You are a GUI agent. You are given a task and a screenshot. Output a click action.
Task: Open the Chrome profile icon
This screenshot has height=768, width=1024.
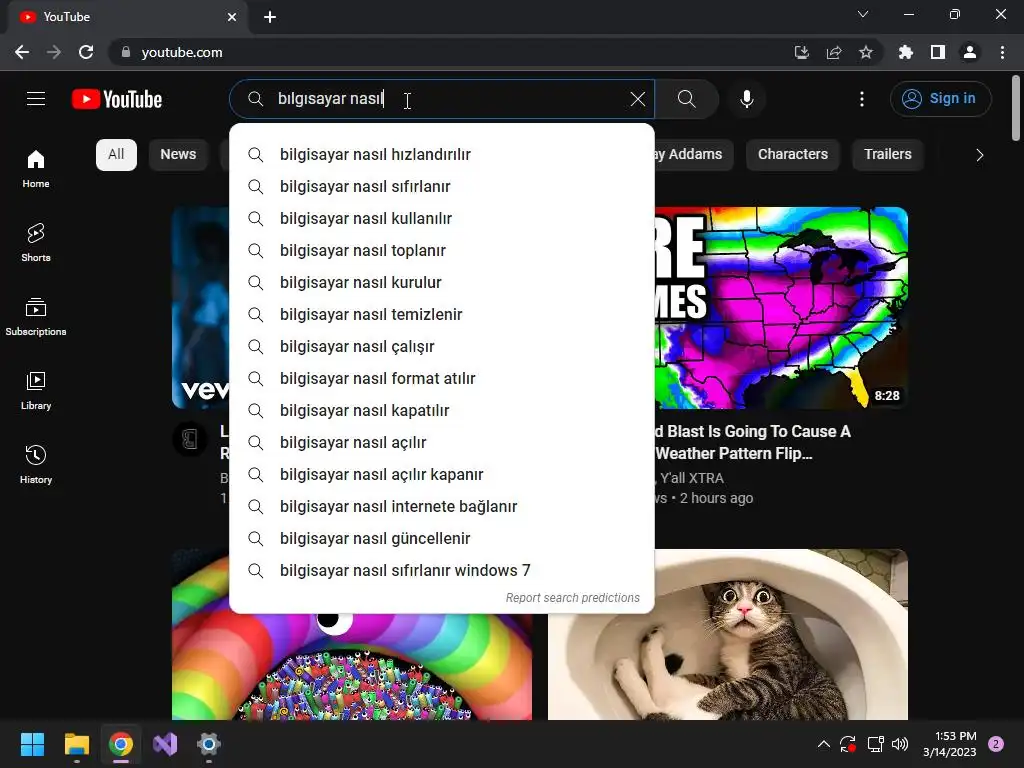click(x=970, y=52)
